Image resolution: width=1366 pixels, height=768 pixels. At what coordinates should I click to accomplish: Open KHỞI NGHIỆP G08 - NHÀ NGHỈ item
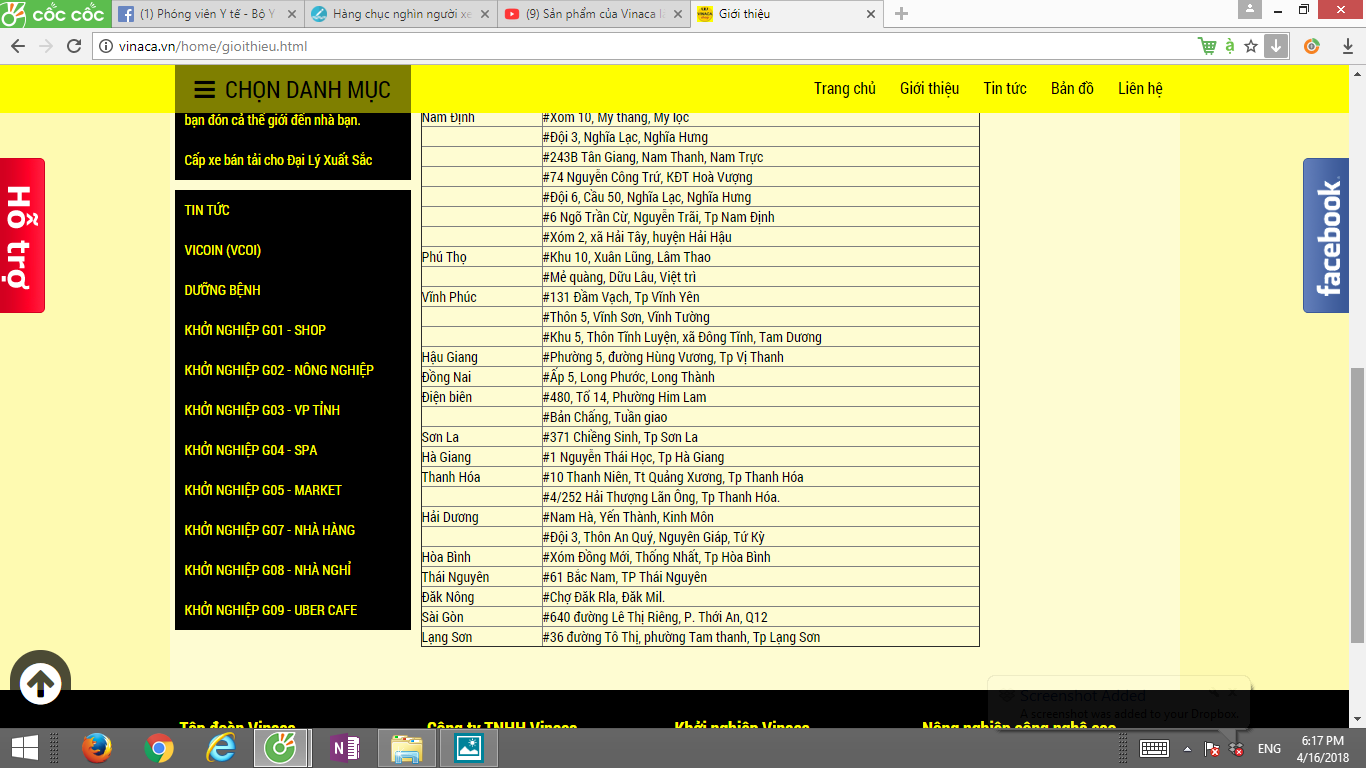(268, 570)
